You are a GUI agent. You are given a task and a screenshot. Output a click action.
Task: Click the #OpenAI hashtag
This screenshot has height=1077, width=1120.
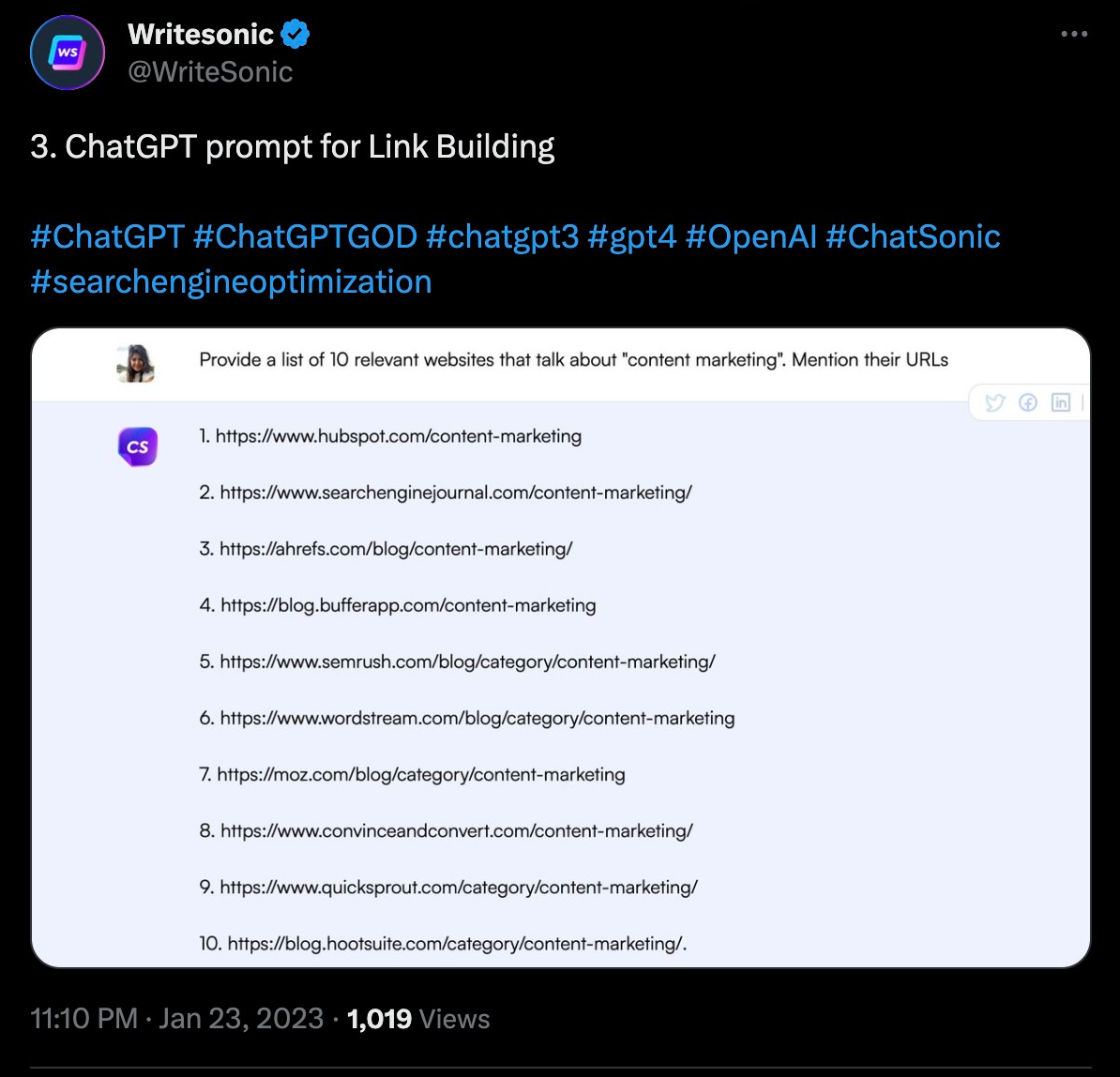pos(755,237)
